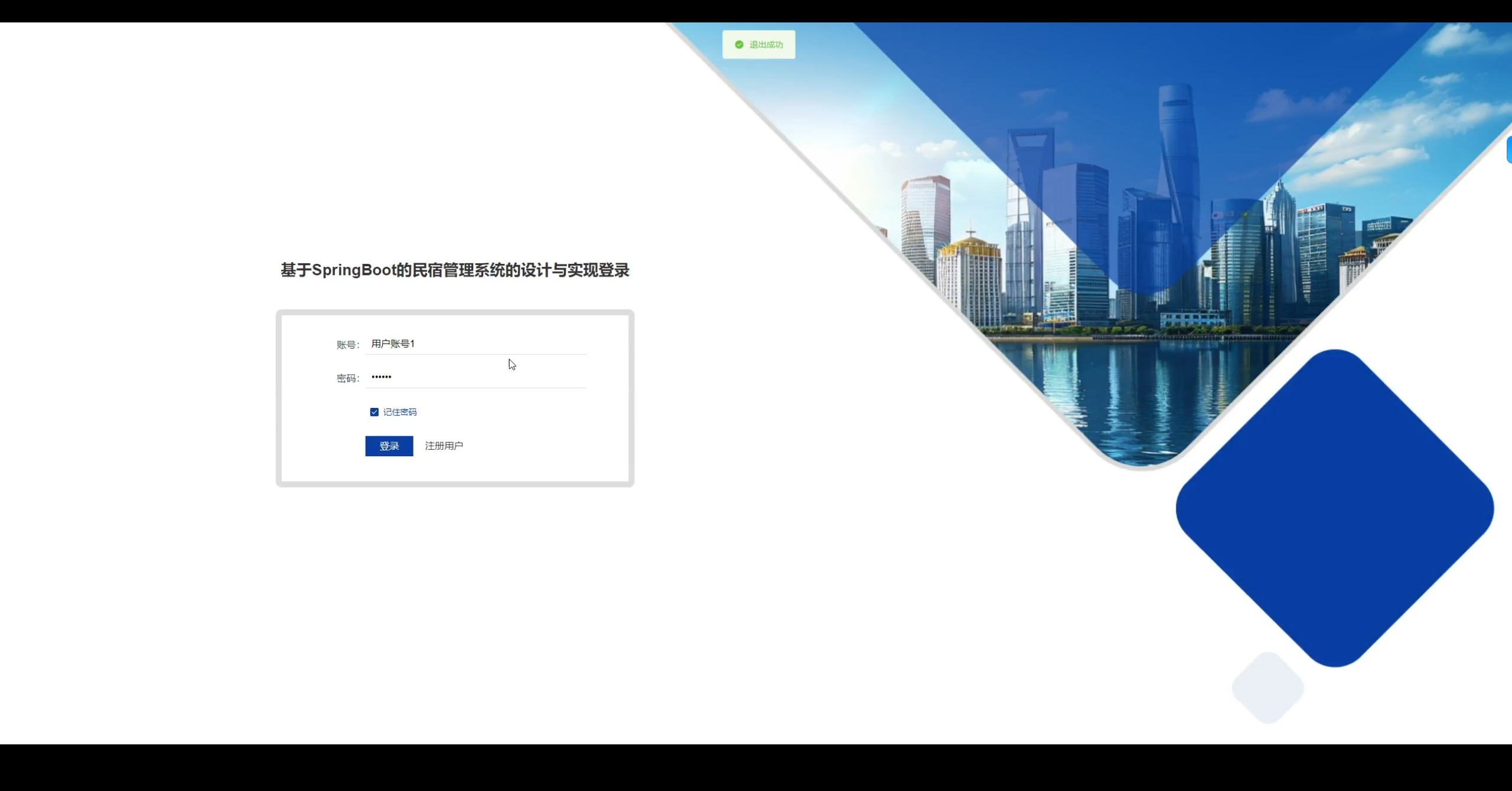Image resolution: width=1512 pixels, height=791 pixels.
Task: Click the SpringBoot民宿管理系统 login heading
Action: pyautogui.click(x=455, y=270)
